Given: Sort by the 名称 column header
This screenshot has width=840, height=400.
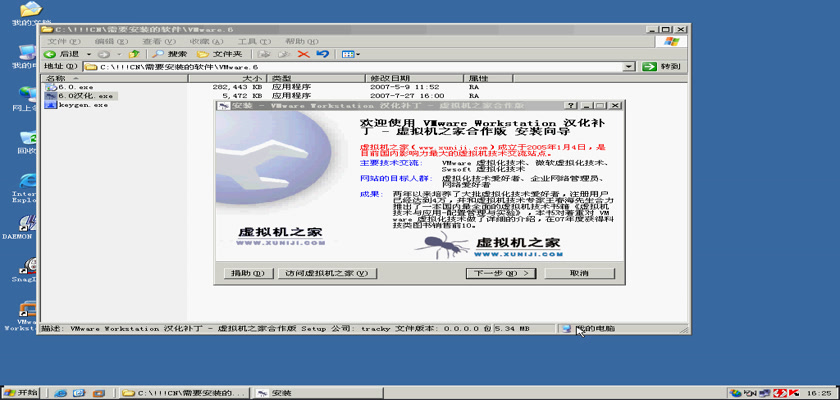Looking at the screenshot, I should pos(115,79).
